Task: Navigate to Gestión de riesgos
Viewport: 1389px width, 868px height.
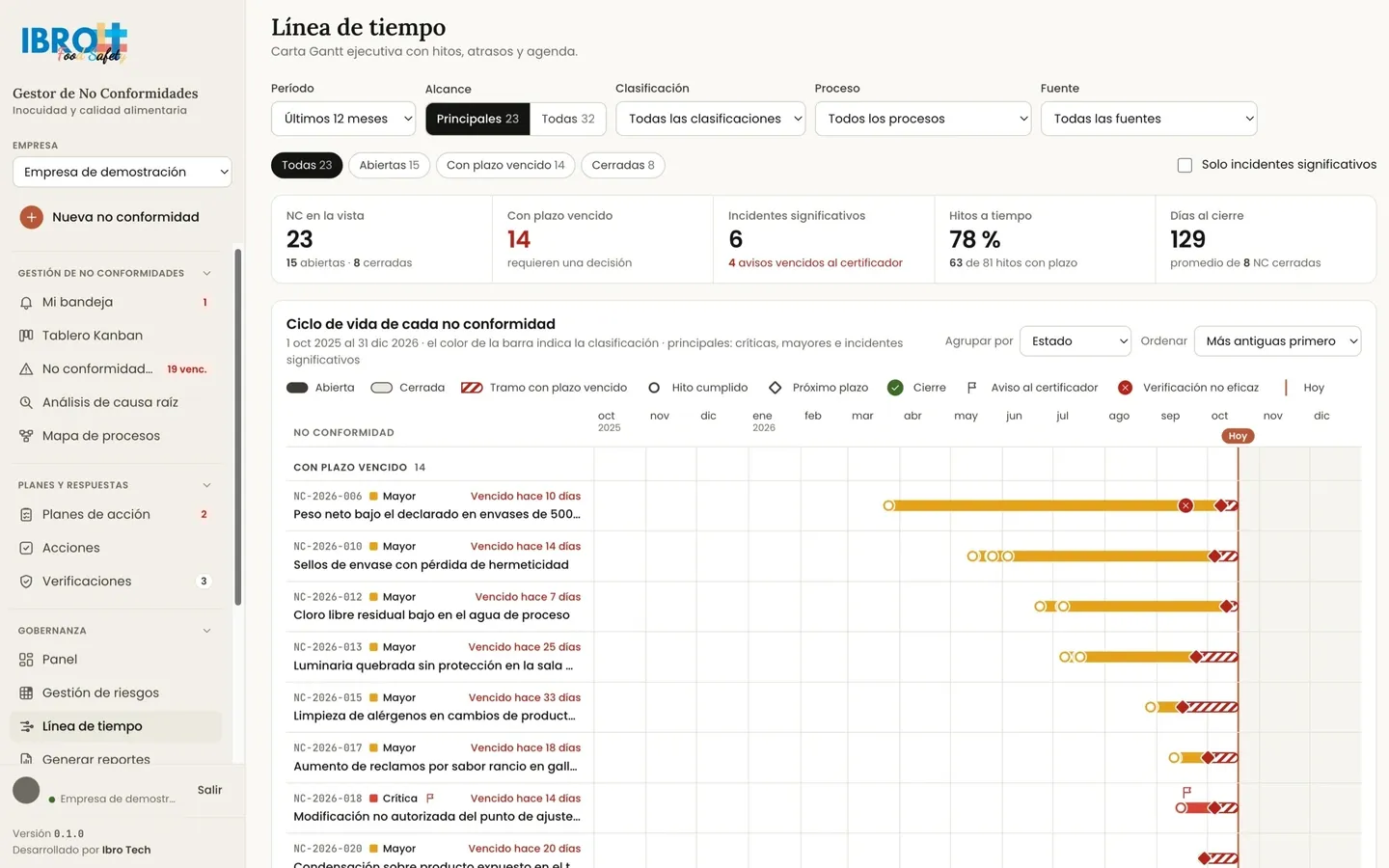Action: [x=116, y=693]
